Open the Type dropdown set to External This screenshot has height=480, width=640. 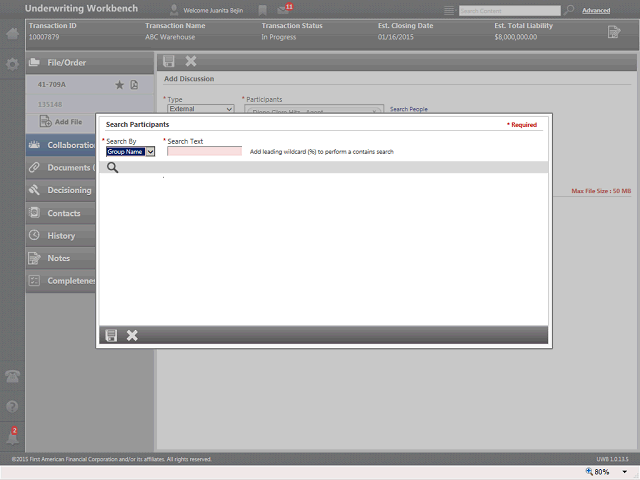[x=200, y=109]
